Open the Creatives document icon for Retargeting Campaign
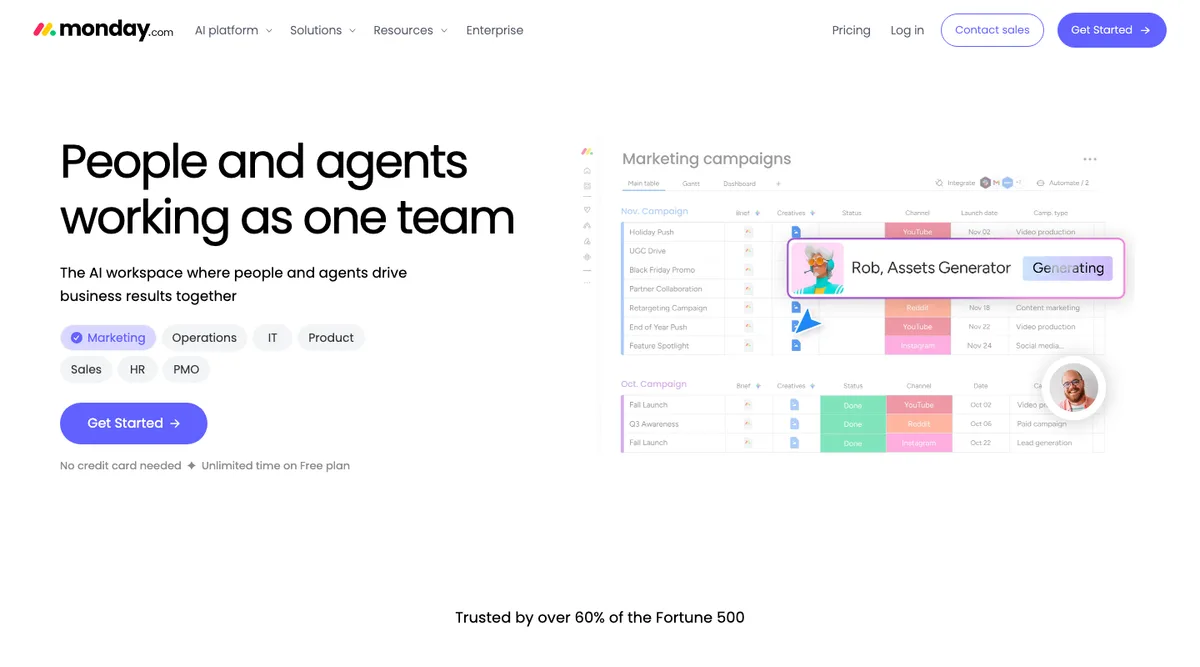This screenshot has height=667, width=1200. pos(796,308)
